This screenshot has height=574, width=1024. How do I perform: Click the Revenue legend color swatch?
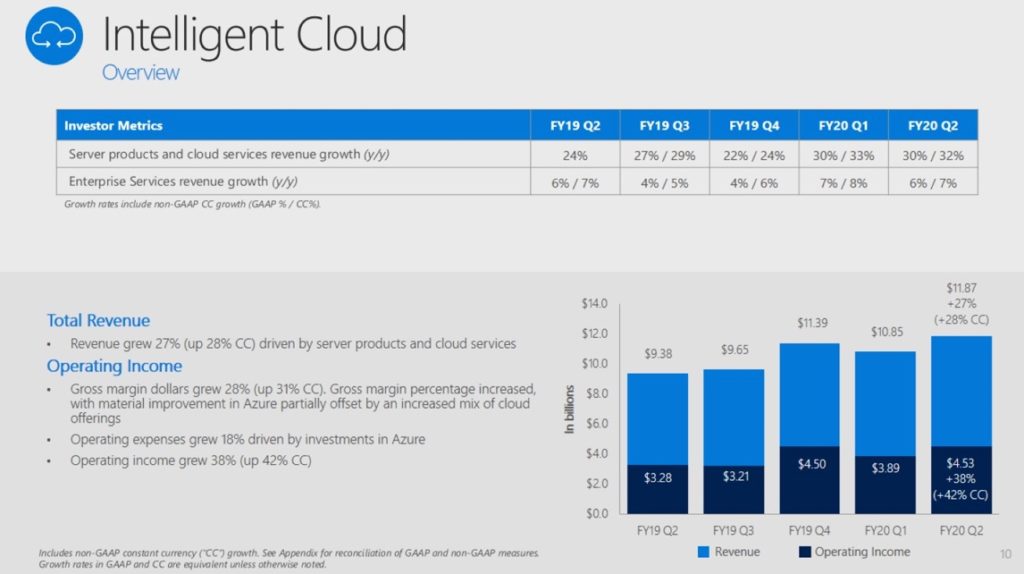703,552
